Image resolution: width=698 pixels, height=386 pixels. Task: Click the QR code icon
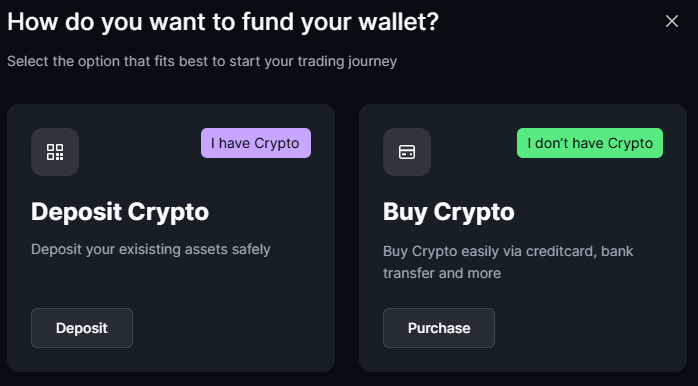point(55,152)
